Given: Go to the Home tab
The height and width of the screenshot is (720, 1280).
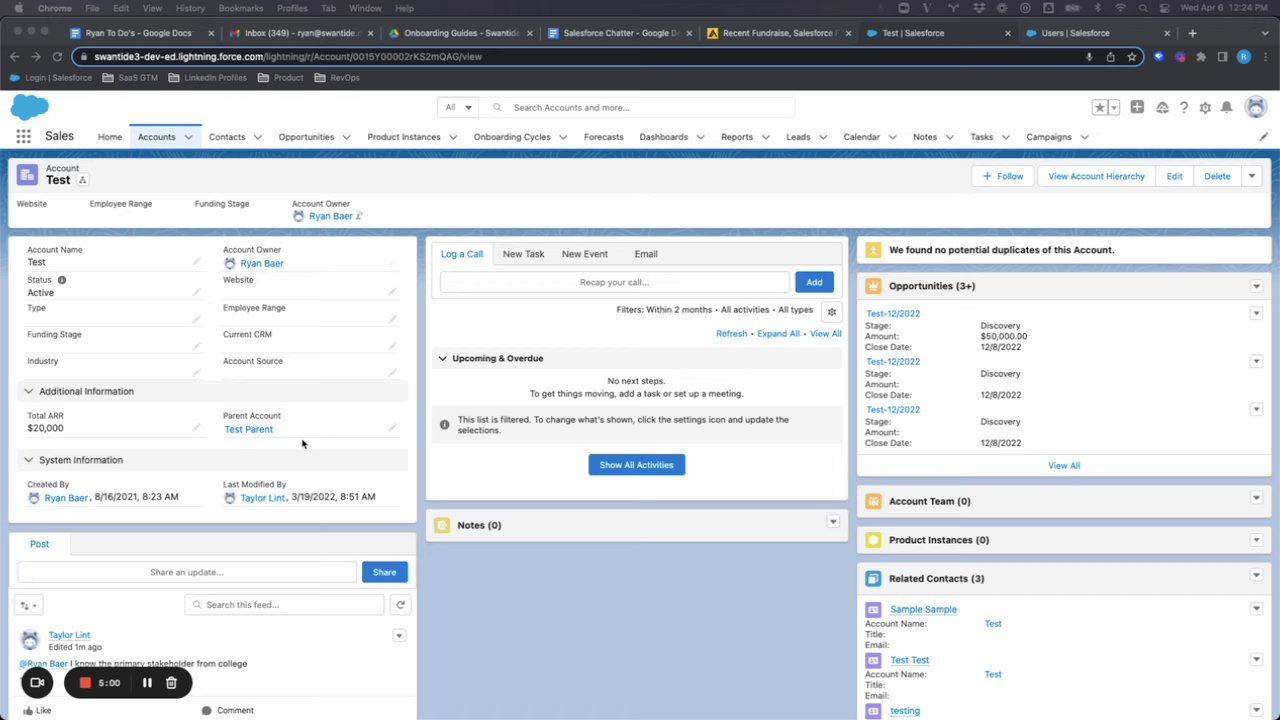Looking at the screenshot, I should (x=110, y=137).
